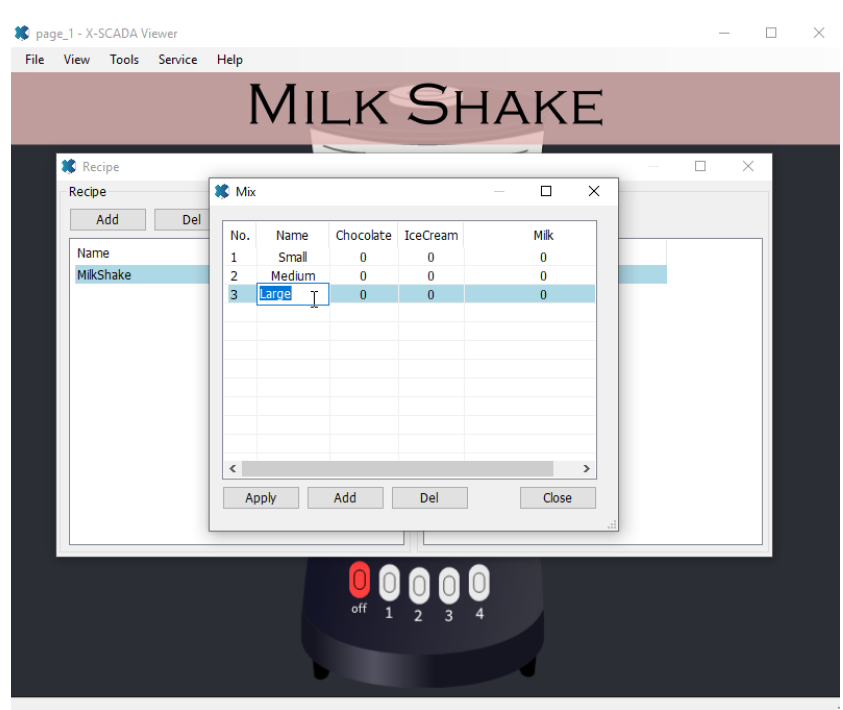Select the Medium row name cell
The height and width of the screenshot is (710, 843).
coord(293,276)
